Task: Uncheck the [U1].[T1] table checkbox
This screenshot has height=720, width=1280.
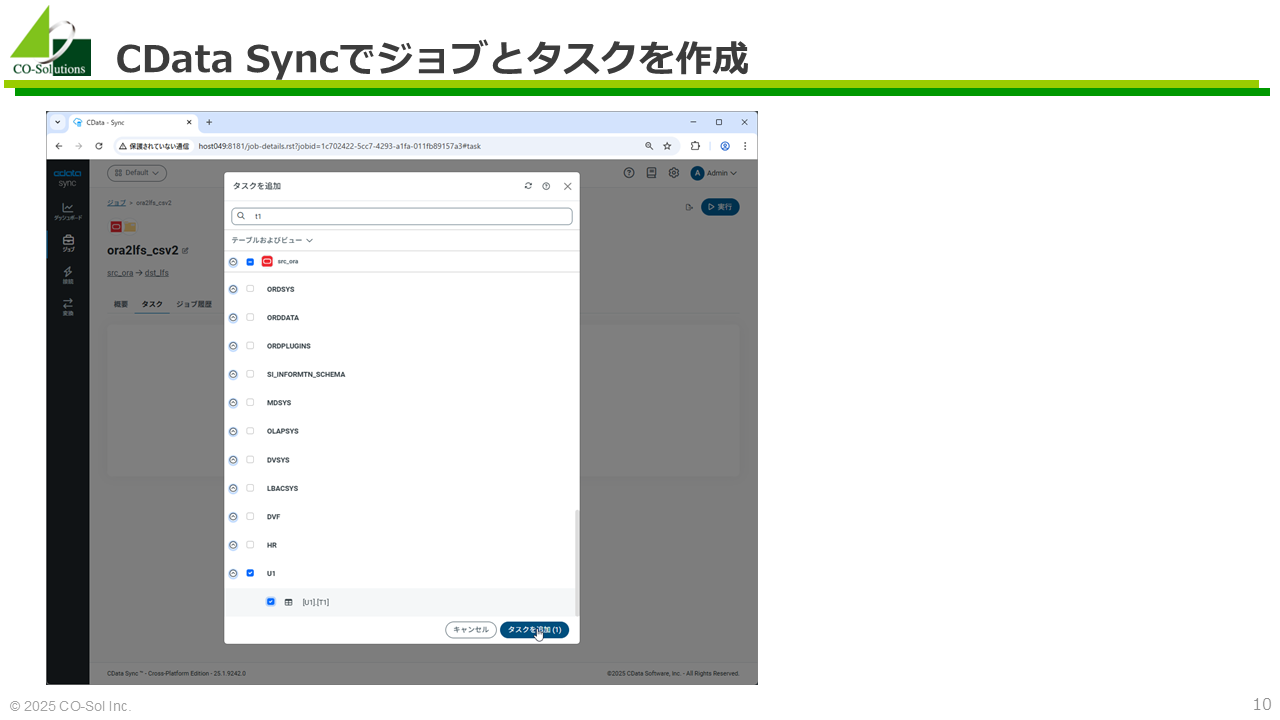Action: click(271, 602)
